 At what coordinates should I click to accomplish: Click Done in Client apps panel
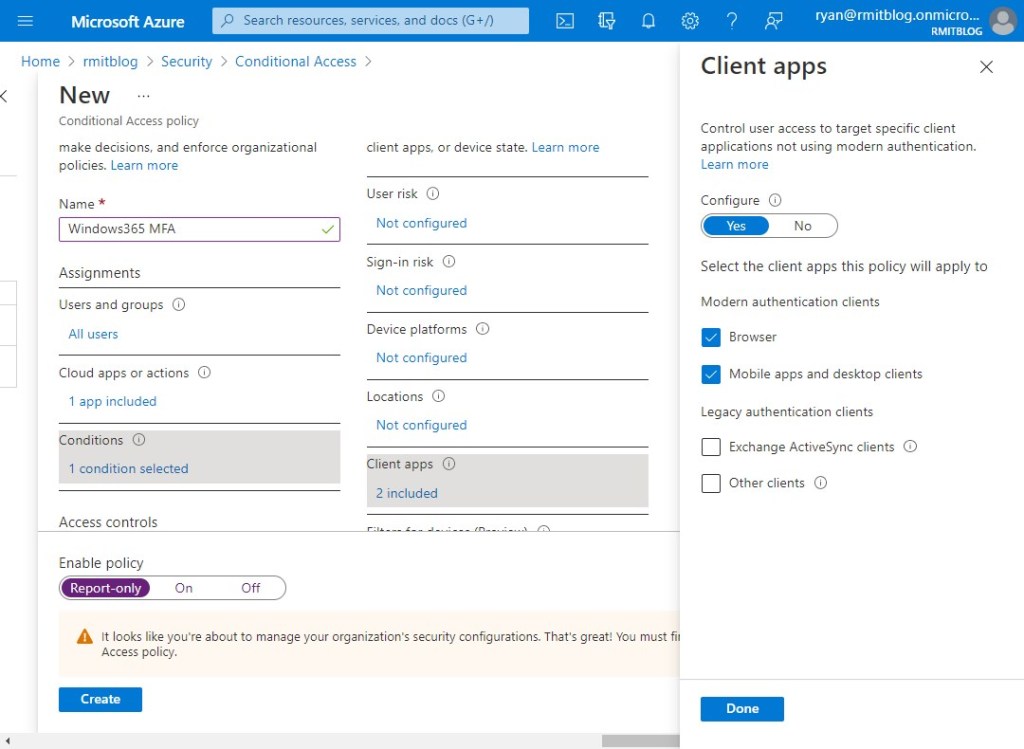742,709
